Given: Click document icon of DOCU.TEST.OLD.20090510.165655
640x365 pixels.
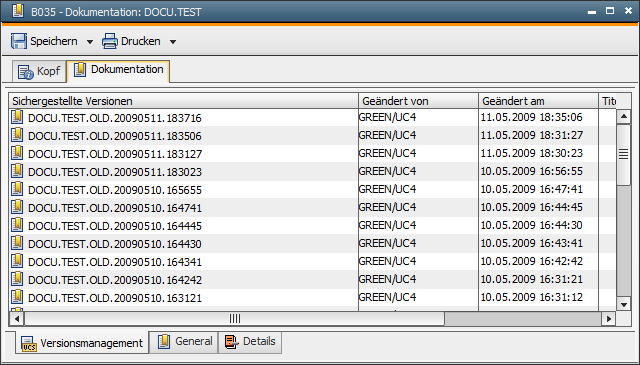Looking at the screenshot, I should (17, 189).
